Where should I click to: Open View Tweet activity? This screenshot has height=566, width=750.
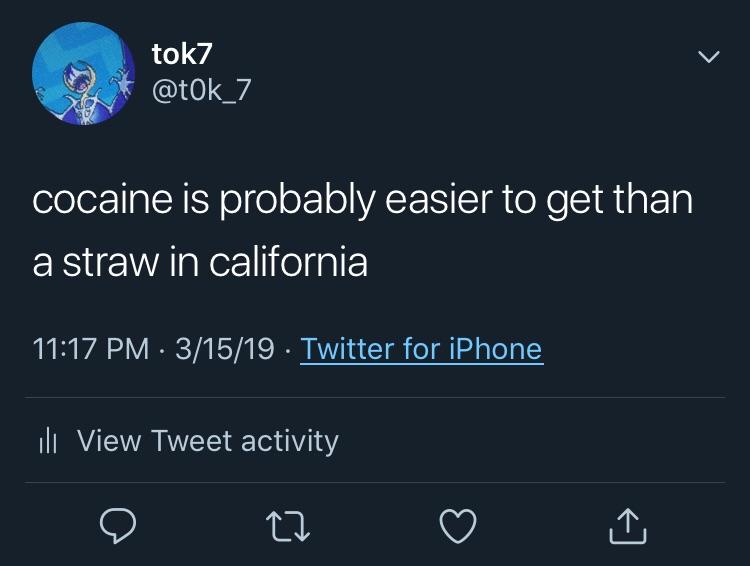point(207,441)
